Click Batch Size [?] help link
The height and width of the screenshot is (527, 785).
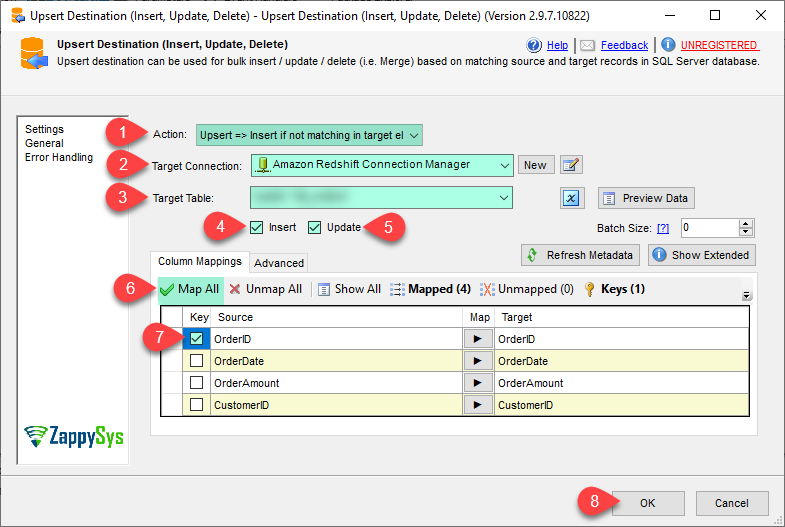point(663,228)
